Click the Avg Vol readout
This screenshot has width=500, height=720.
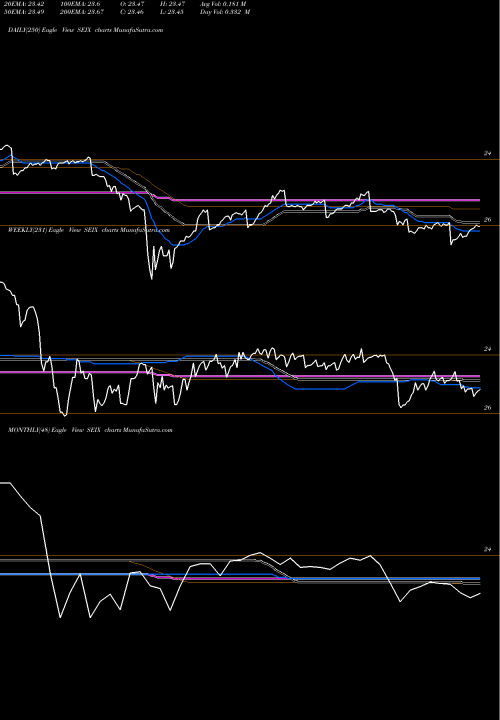point(223,4)
